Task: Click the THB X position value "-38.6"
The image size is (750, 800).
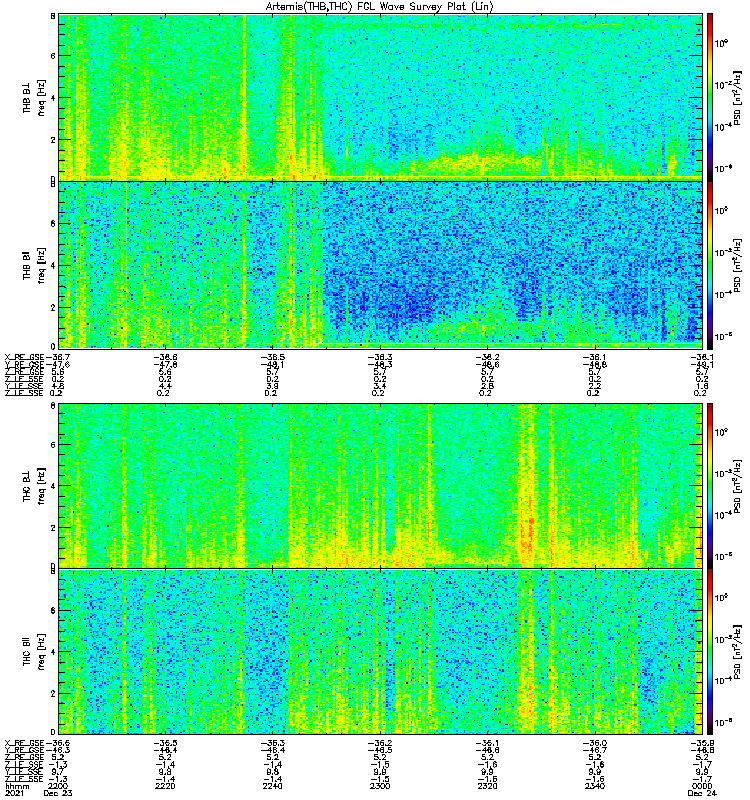Action: pyautogui.click(x=165, y=358)
